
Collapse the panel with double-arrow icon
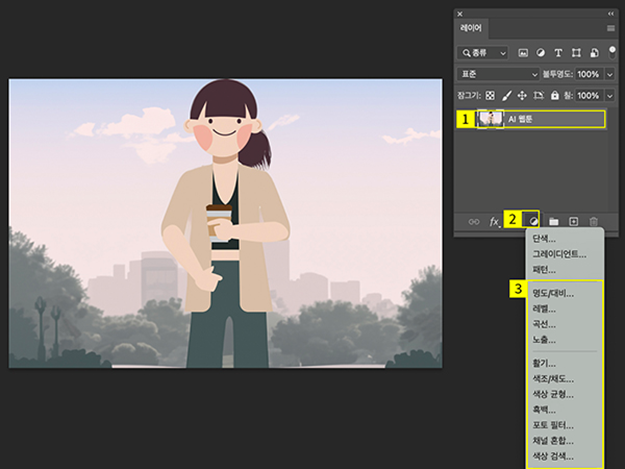coord(611,14)
